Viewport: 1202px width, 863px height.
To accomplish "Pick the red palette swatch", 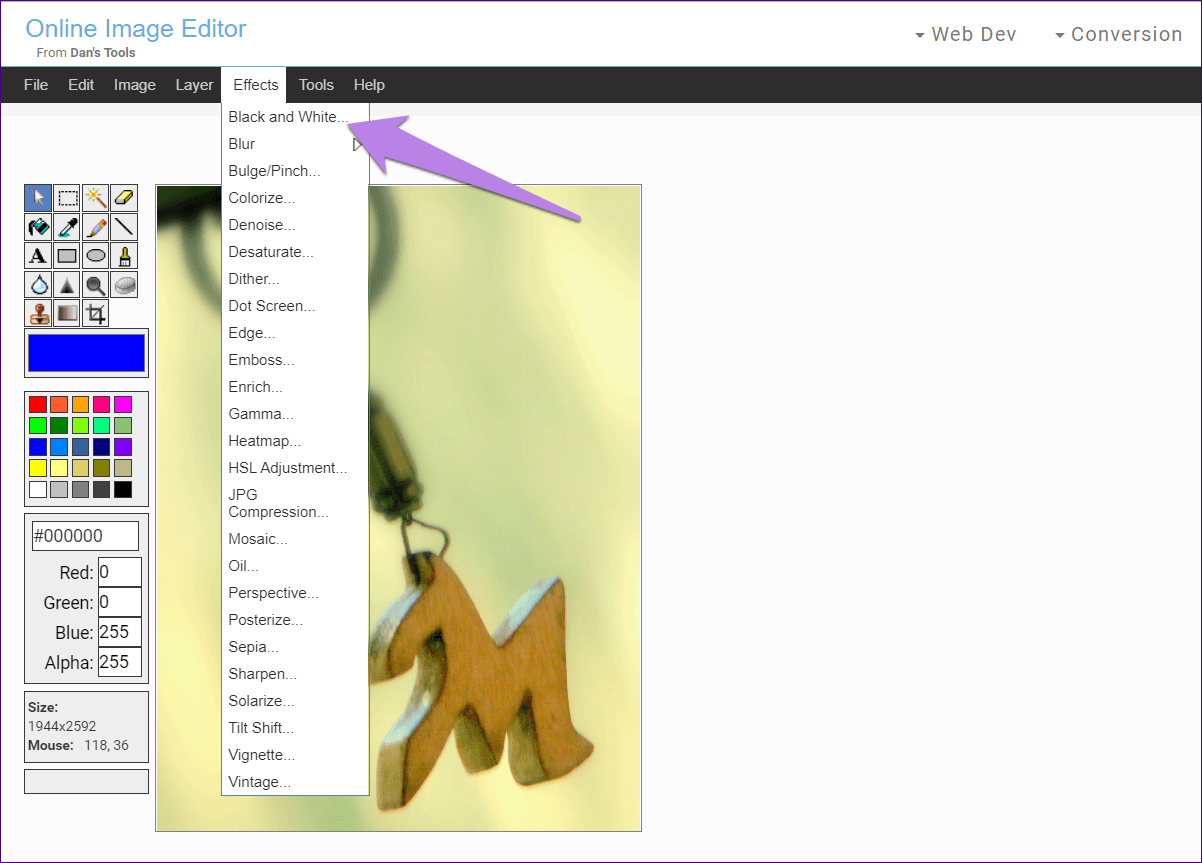I will [38, 404].
